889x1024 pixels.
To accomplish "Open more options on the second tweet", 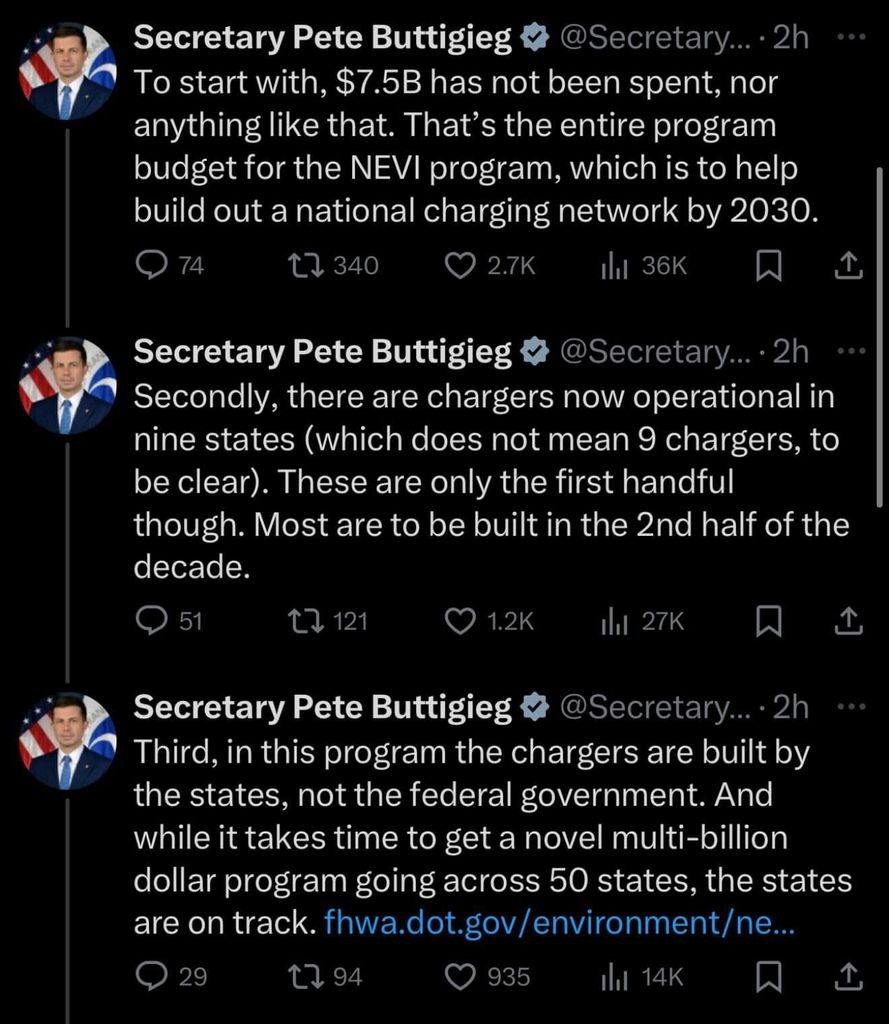I will point(851,351).
